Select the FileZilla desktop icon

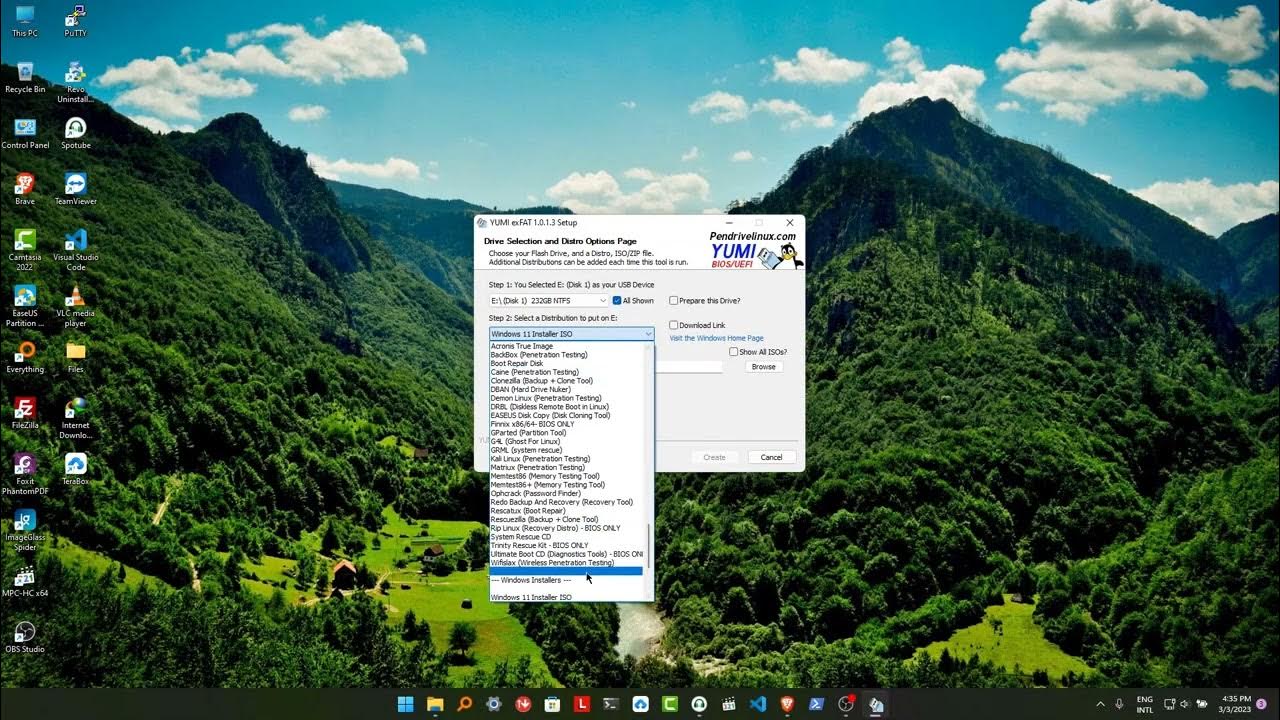(x=25, y=413)
